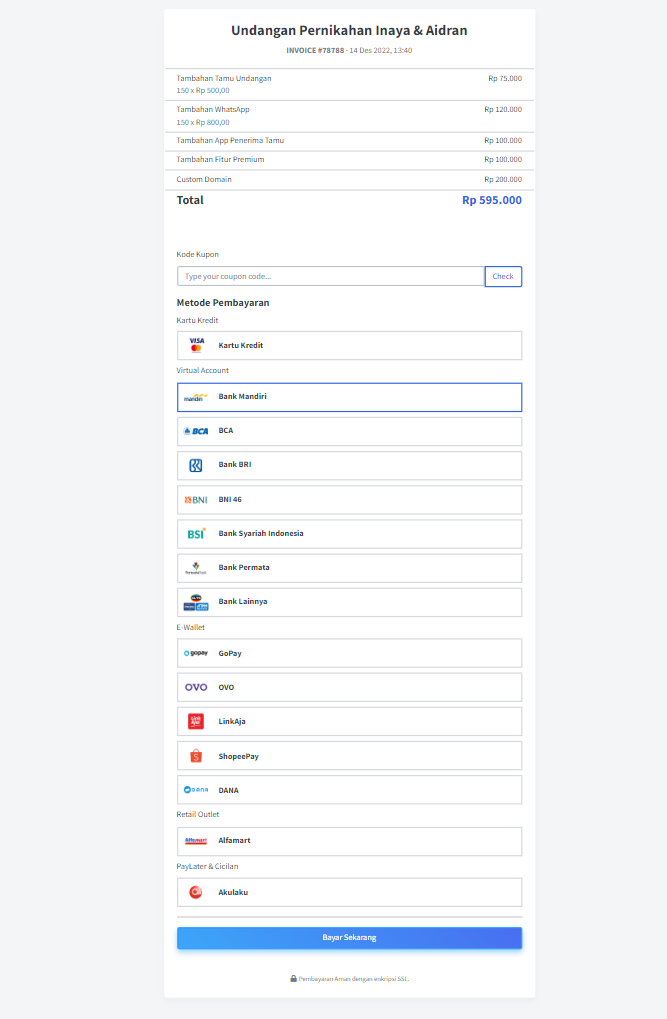Click the Bayar Sekarang button

[x=349, y=938]
